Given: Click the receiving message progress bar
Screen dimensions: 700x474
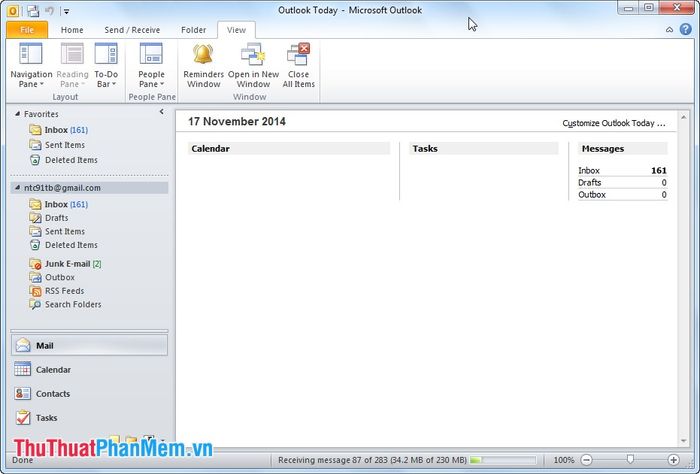Looking at the screenshot, I should coord(503,460).
